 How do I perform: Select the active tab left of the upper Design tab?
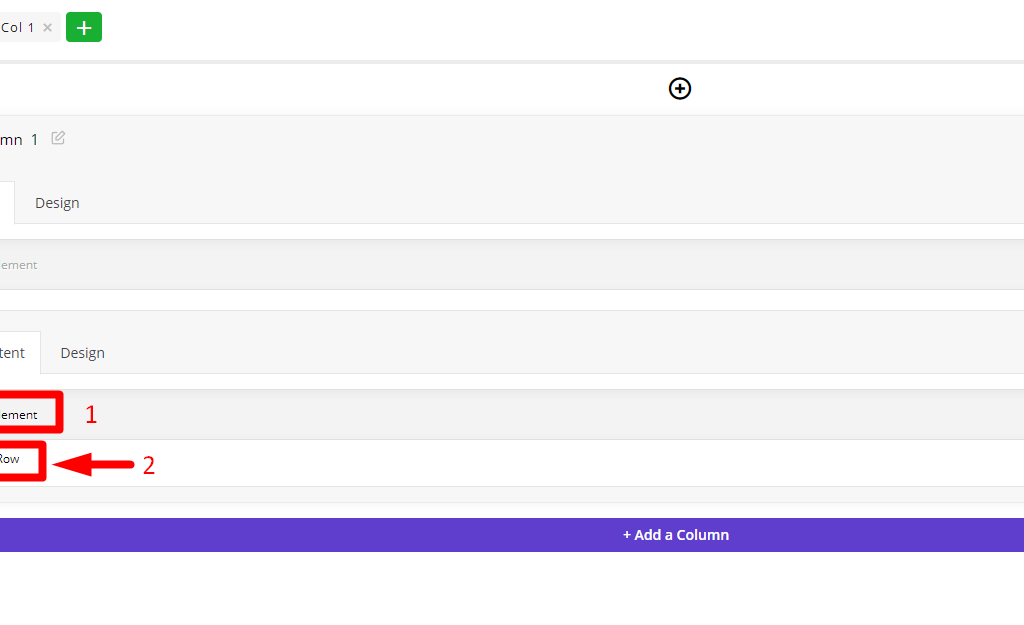pos(7,203)
